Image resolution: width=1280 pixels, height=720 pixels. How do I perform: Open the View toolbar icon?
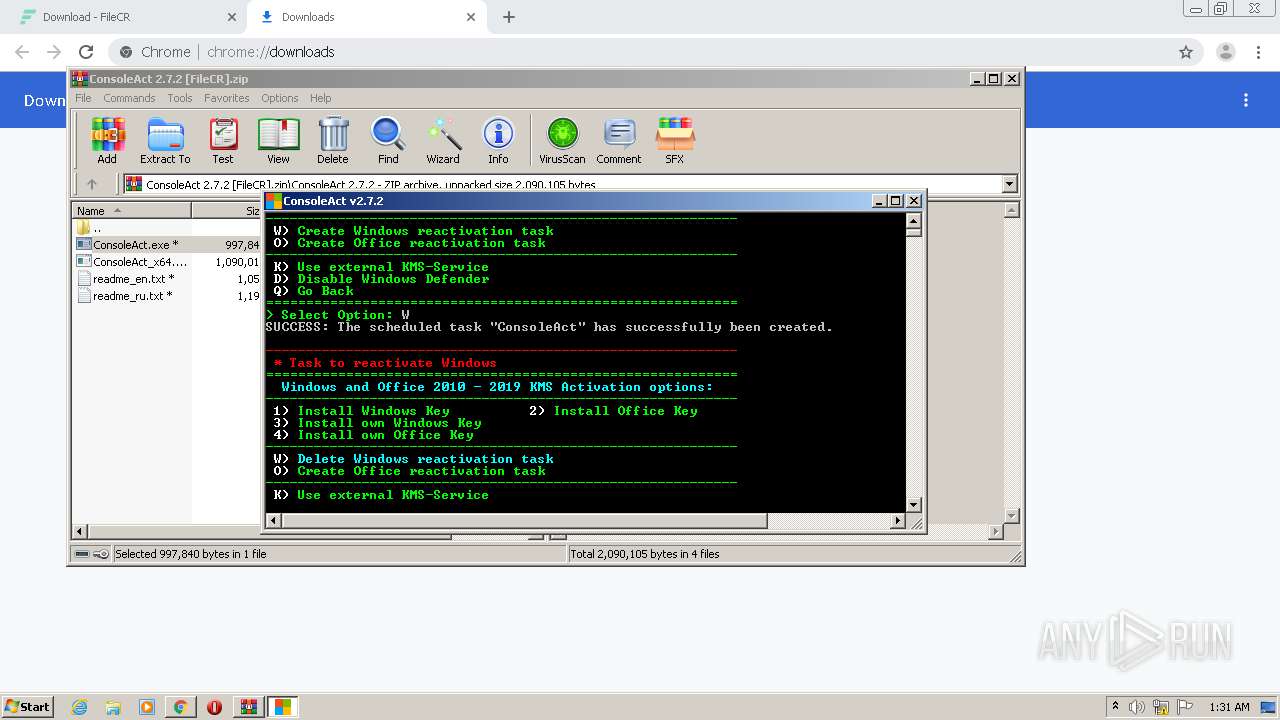278,141
